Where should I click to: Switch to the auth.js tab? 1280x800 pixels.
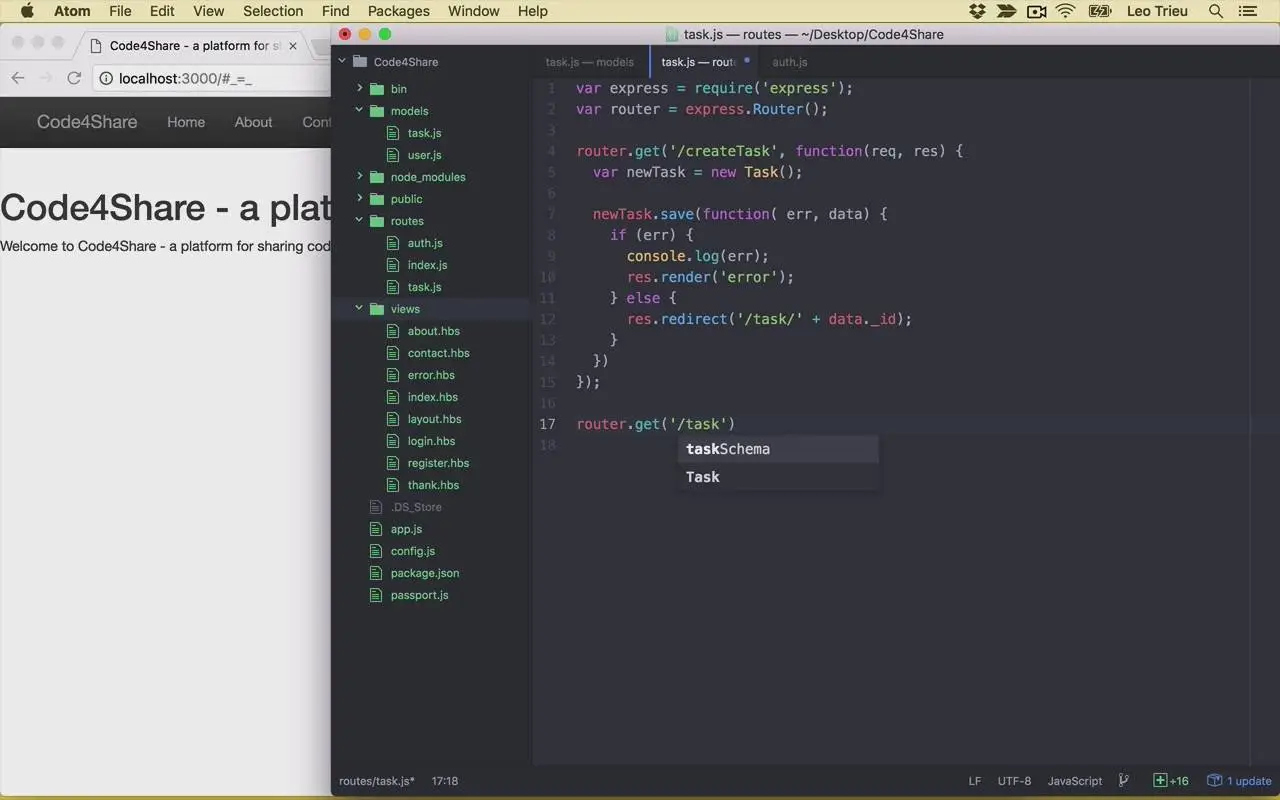click(789, 62)
